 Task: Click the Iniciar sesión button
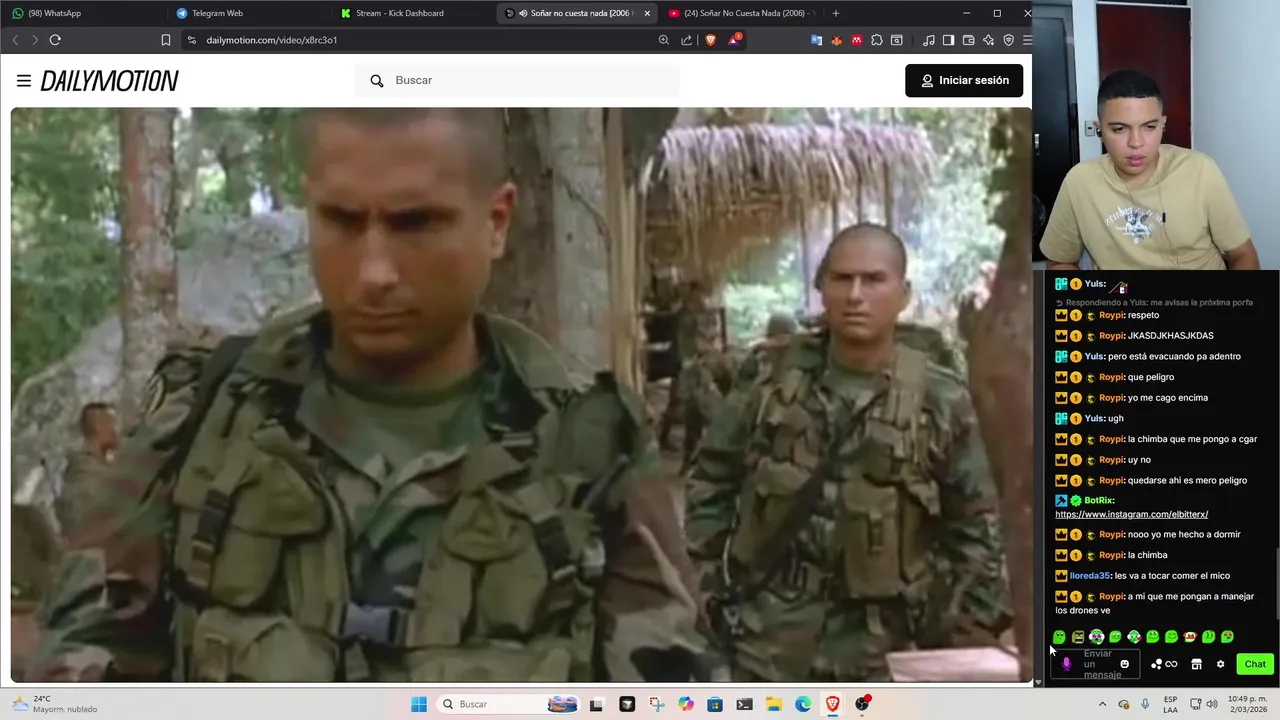[964, 80]
